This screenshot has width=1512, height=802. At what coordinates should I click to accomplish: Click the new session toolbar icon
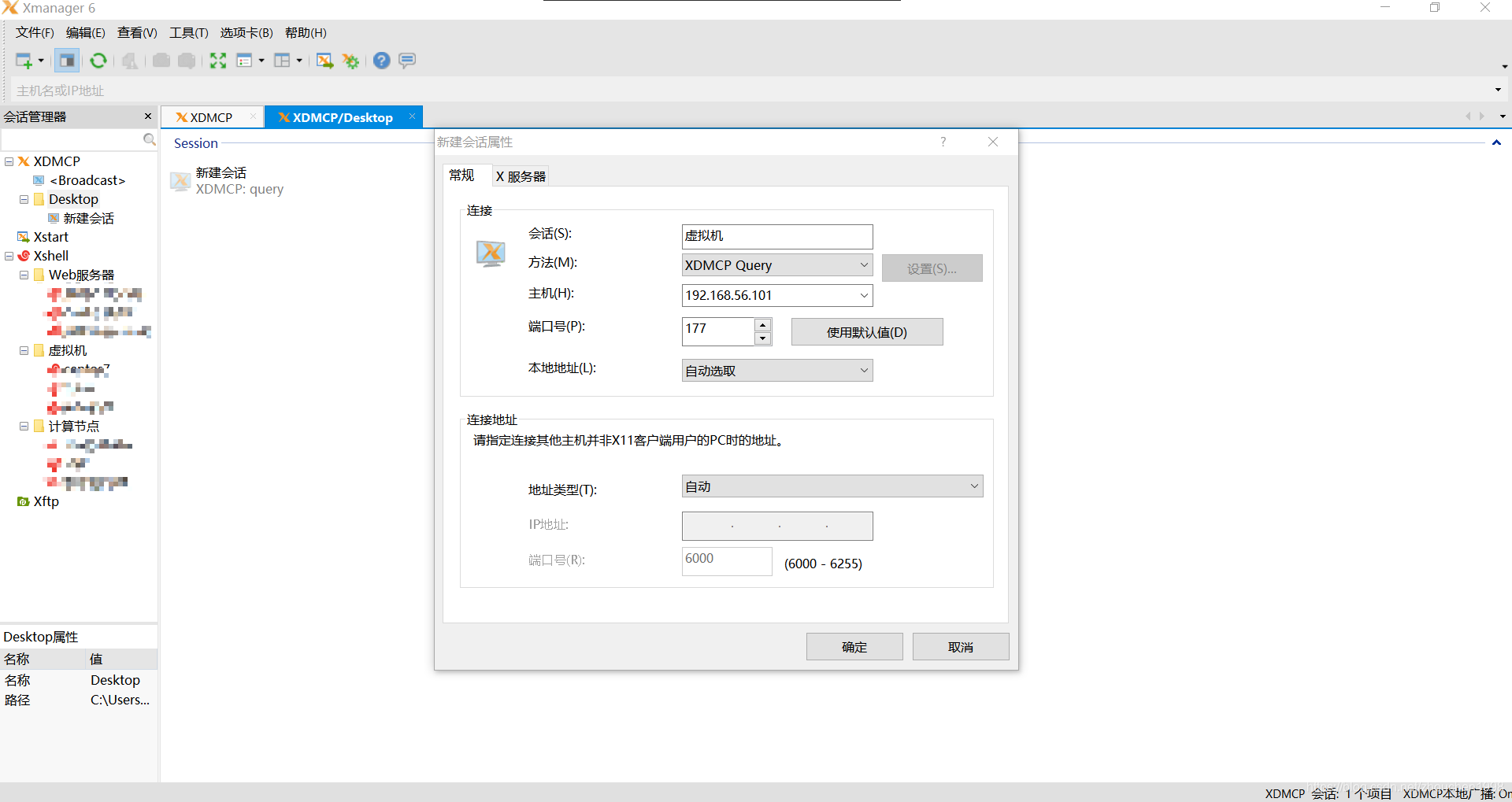point(24,61)
